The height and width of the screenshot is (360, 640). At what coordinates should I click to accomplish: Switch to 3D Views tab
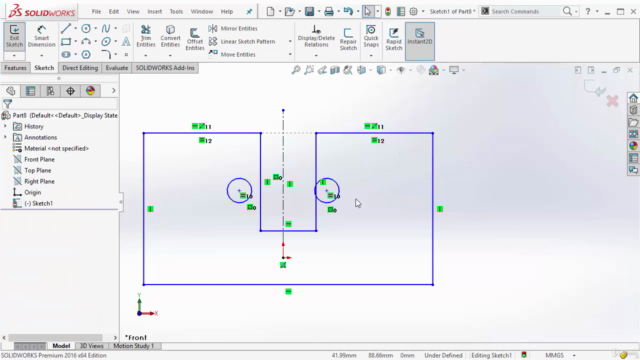(x=91, y=346)
